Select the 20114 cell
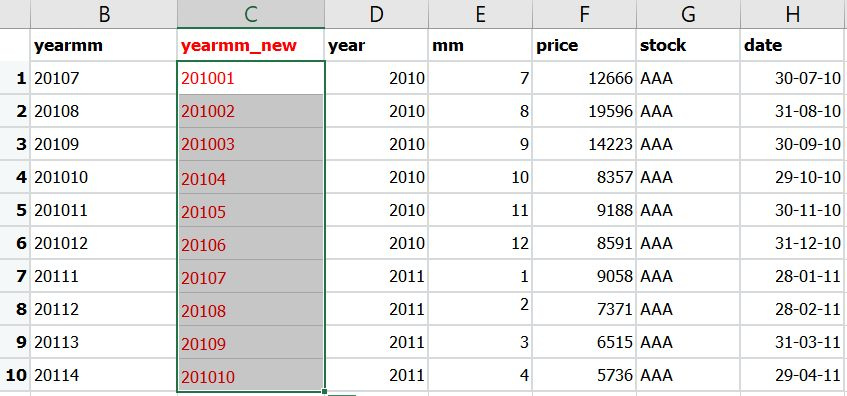Viewport: 847px width, 396px height. coord(104,375)
